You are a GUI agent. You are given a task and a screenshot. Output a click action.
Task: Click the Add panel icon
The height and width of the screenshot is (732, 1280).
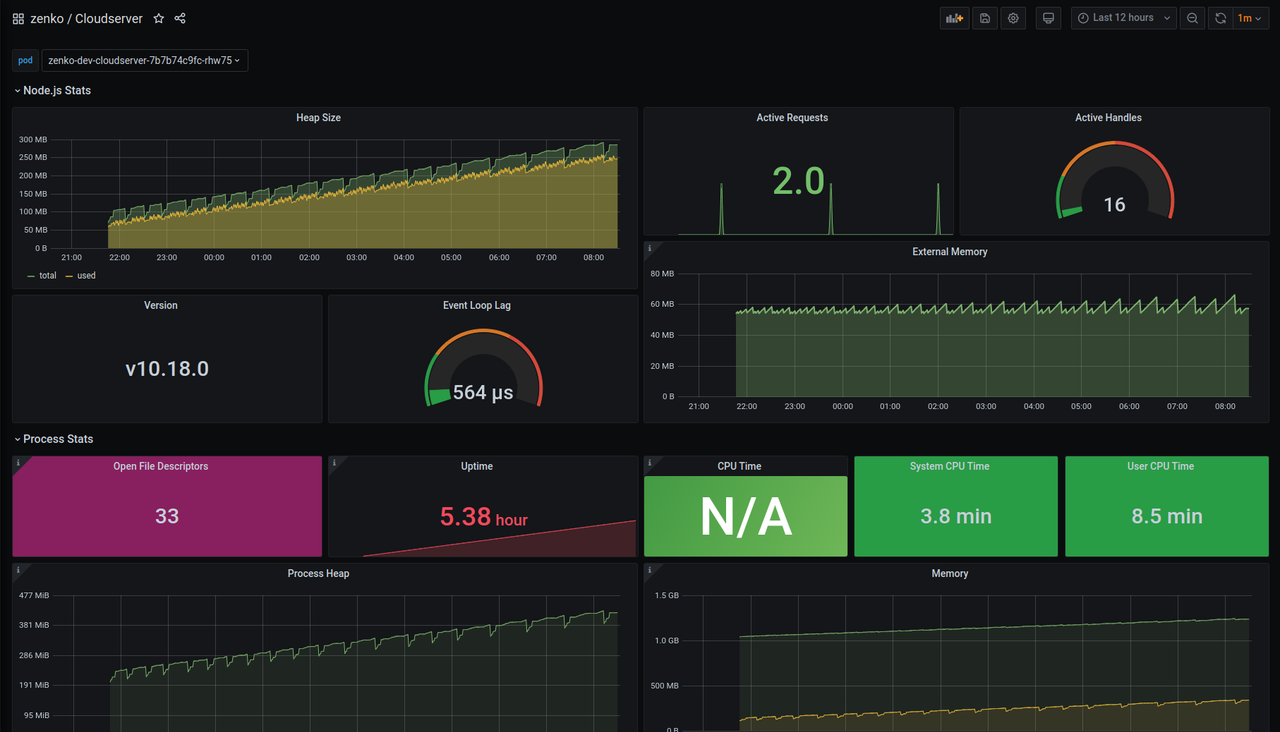pos(954,18)
